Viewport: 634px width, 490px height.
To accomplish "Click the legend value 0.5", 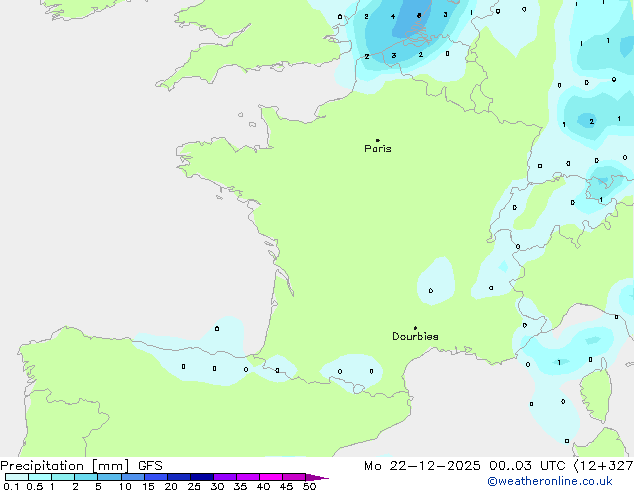I will point(35,486).
